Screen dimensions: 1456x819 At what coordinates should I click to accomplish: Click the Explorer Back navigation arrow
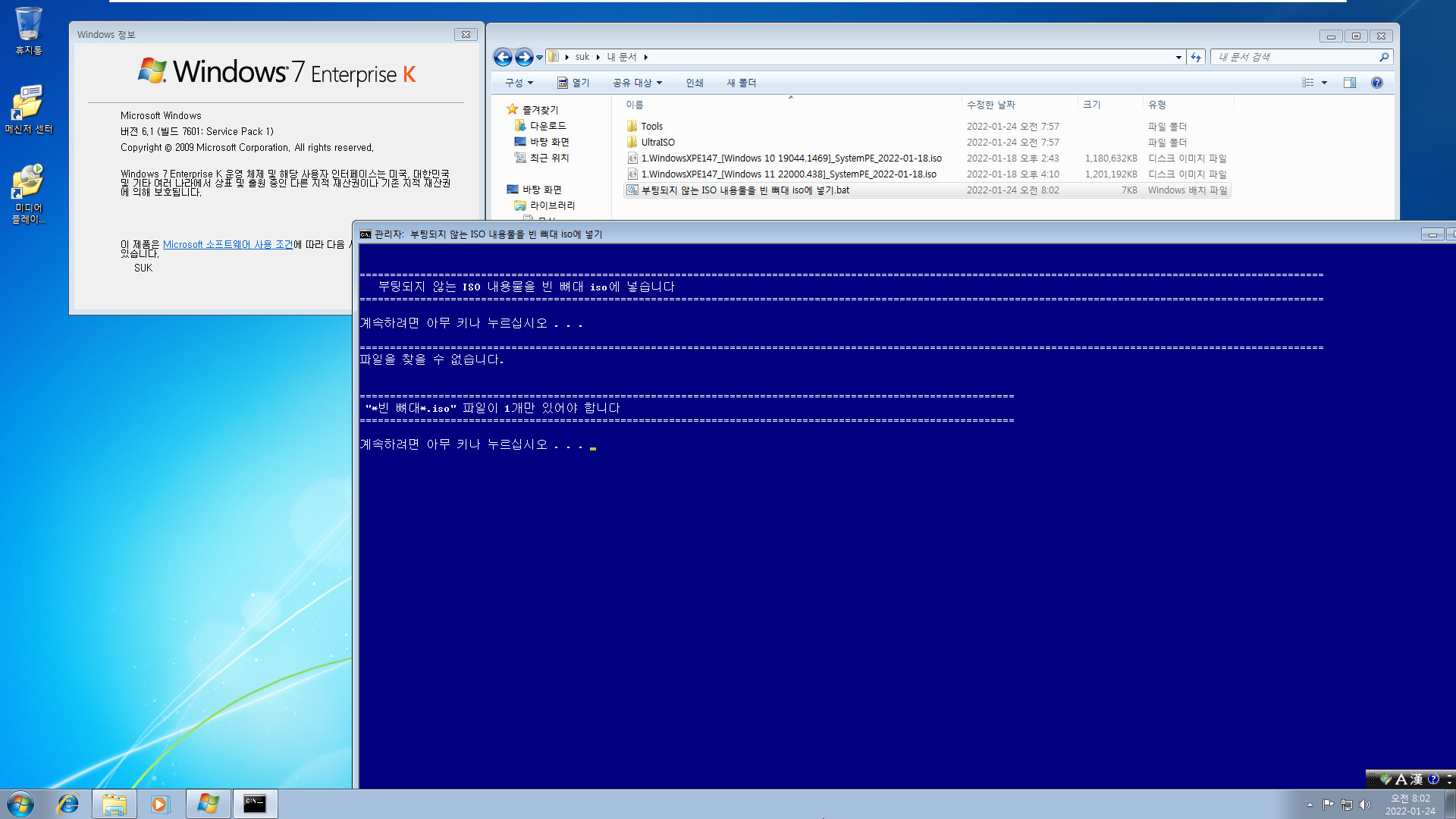(502, 57)
